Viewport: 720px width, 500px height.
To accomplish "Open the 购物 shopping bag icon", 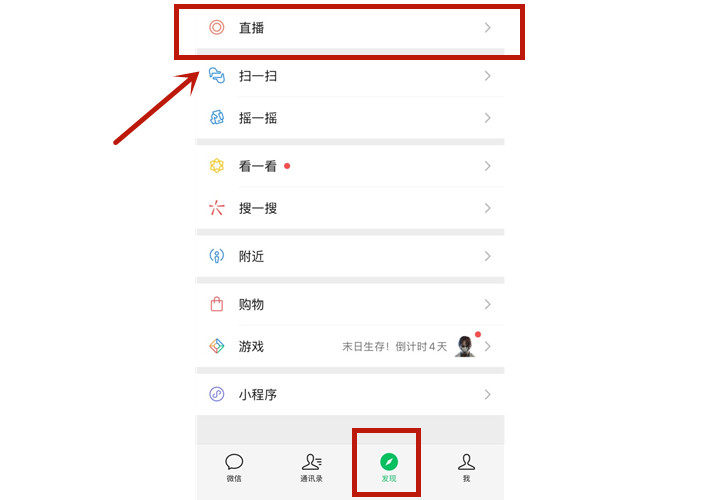I will coord(217,304).
